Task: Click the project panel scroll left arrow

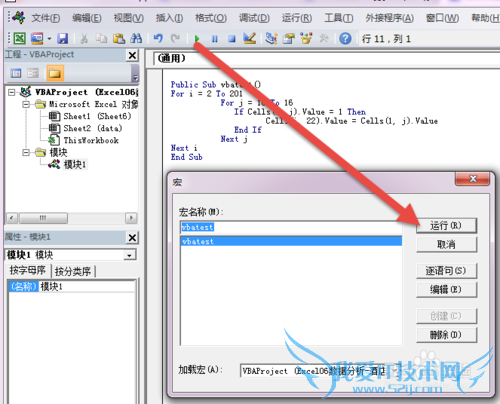Action: point(12,218)
